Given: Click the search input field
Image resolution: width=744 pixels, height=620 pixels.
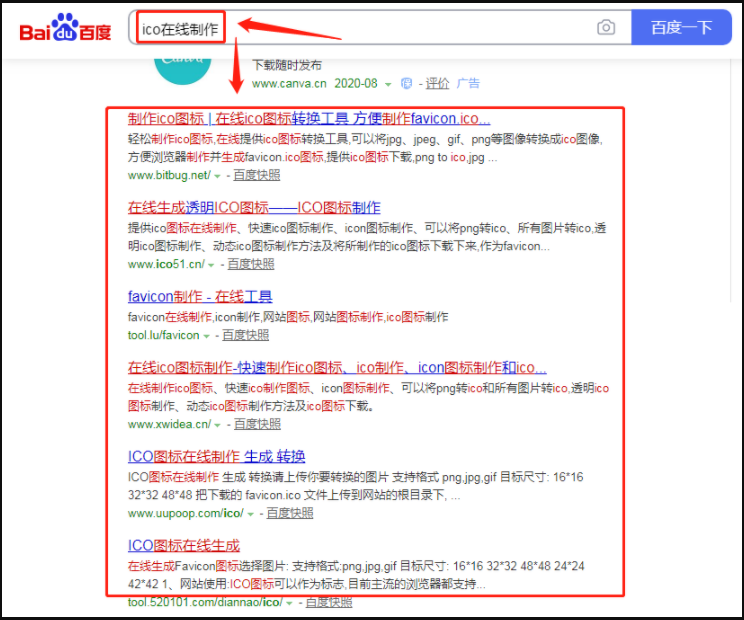Looking at the screenshot, I should tap(380, 28).
